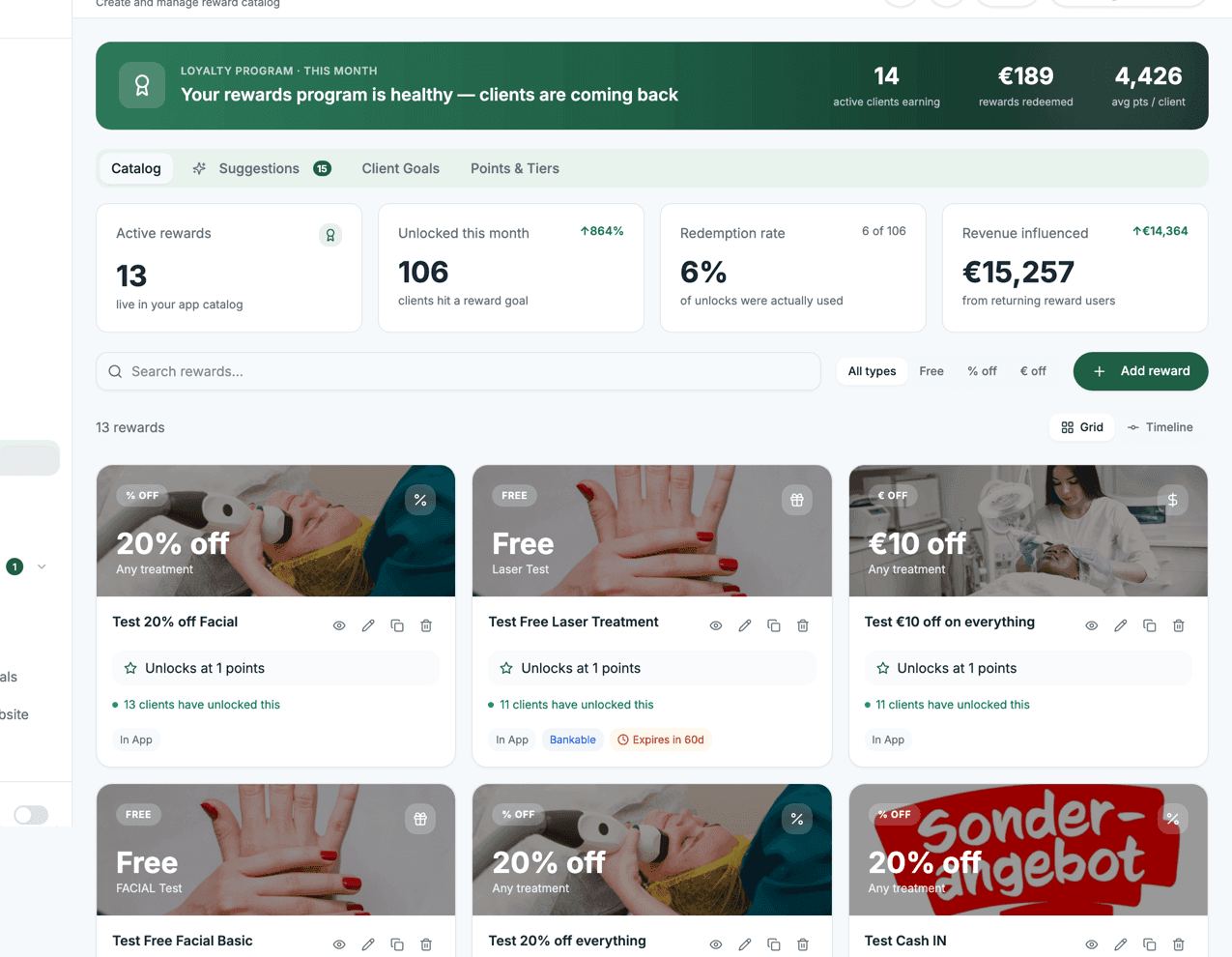The height and width of the screenshot is (957, 1232).
Task: Click gift icon on Free Laser Test card
Action: coord(797,500)
